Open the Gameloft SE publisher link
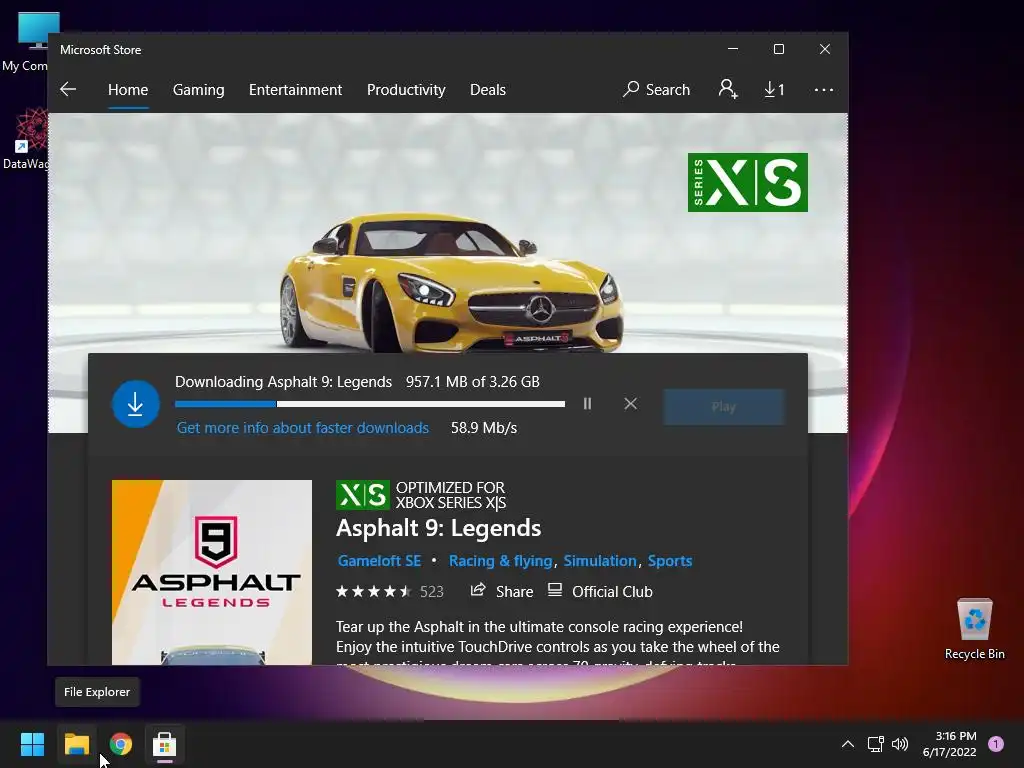 [379, 560]
